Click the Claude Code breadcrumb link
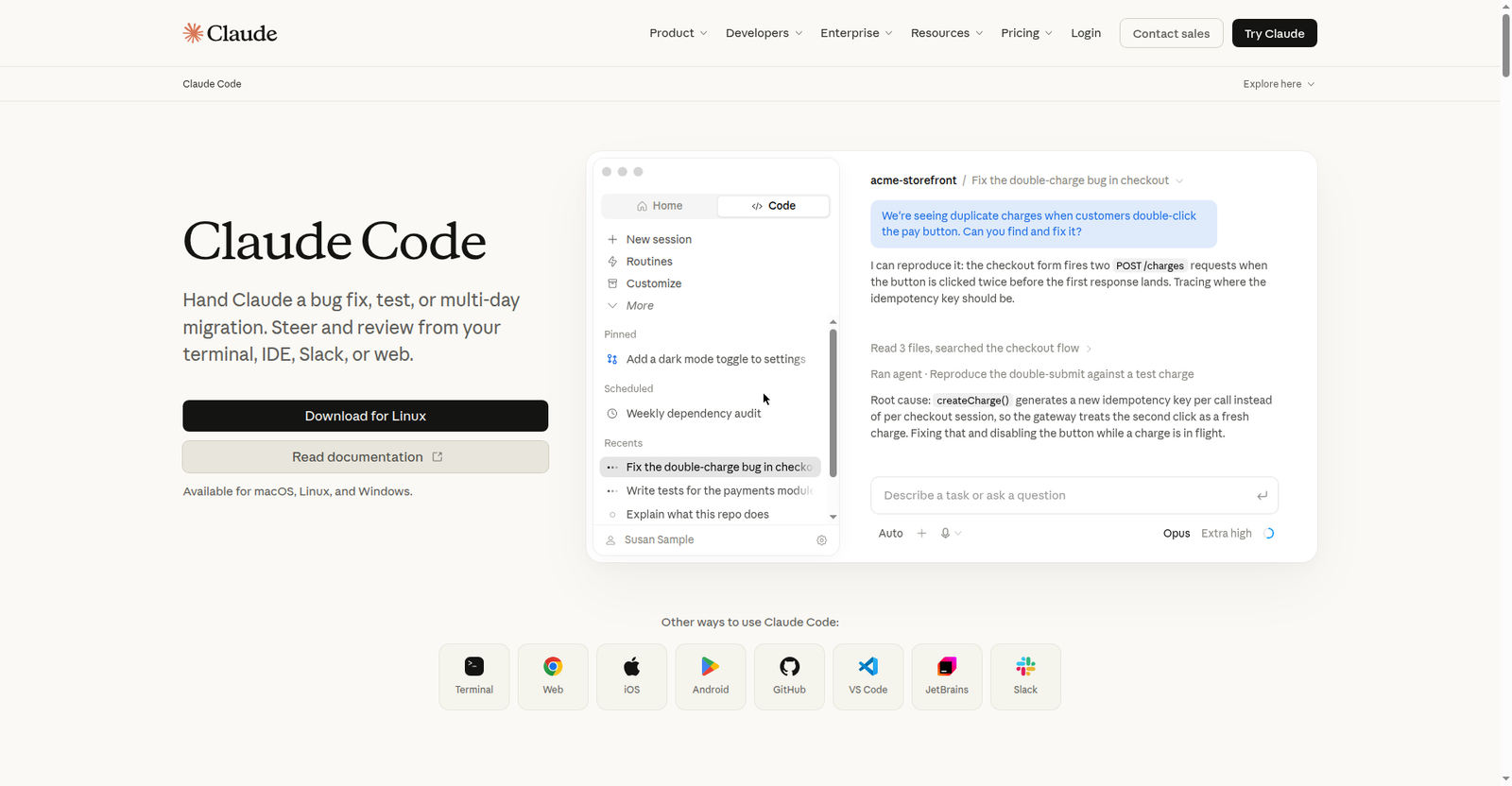The image size is (1512, 786). pos(212,84)
